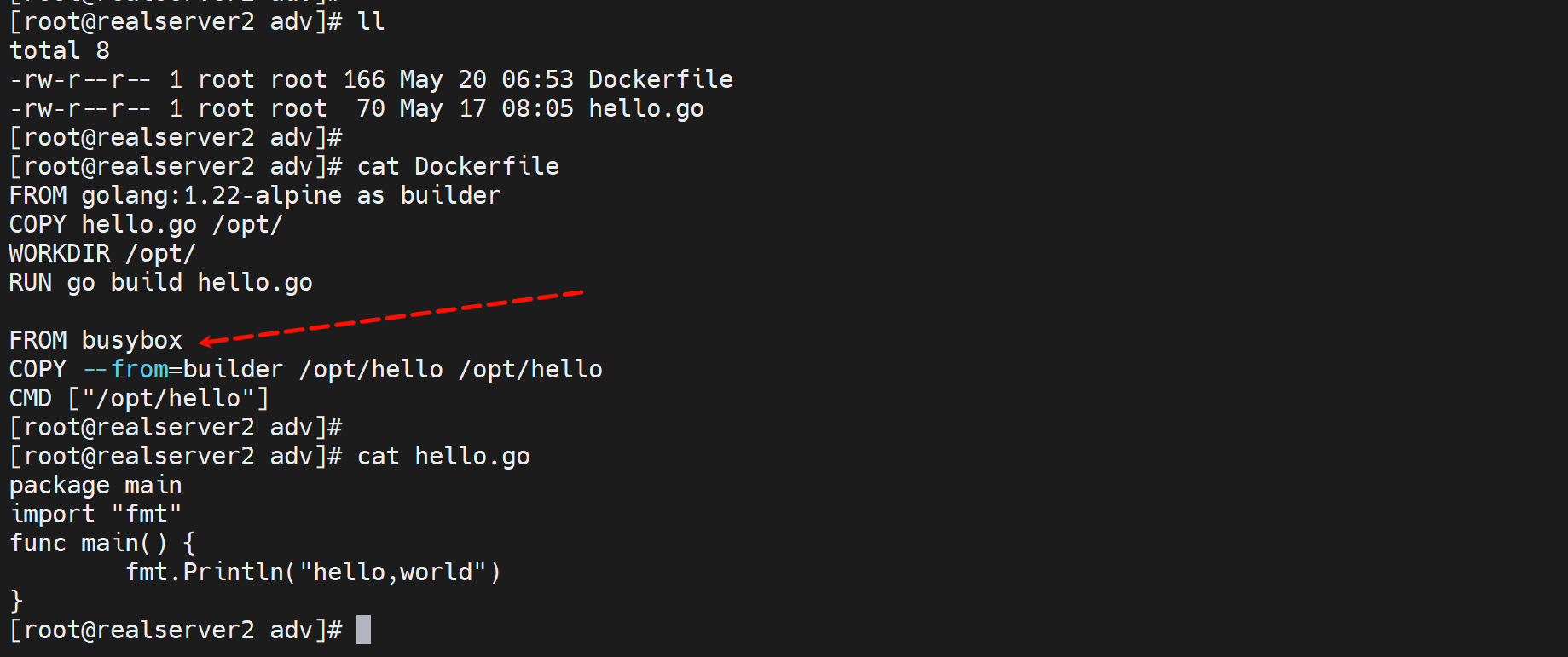The image size is (1568, 657).
Task: Click the blue "from" keyword in the COPY line
Action: [140, 370]
